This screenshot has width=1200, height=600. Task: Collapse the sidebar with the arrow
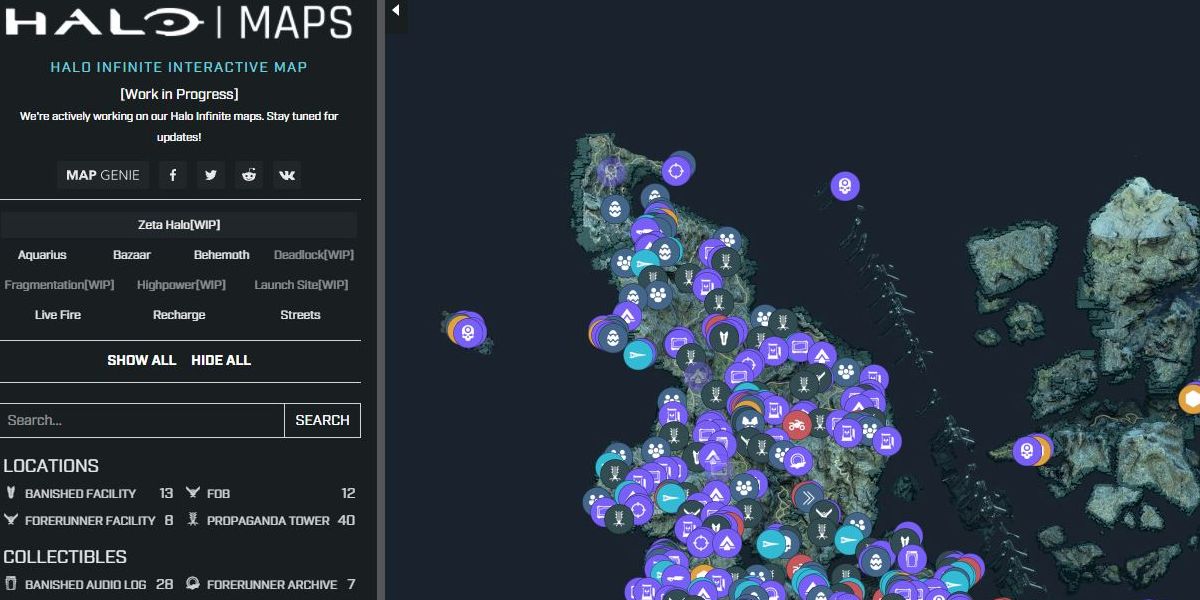[396, 10]
